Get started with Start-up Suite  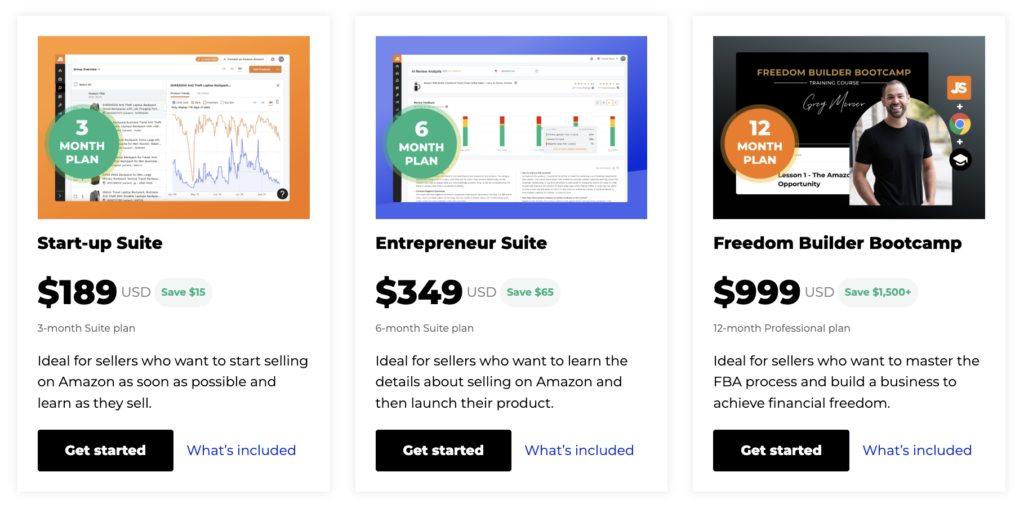point(105,451)
